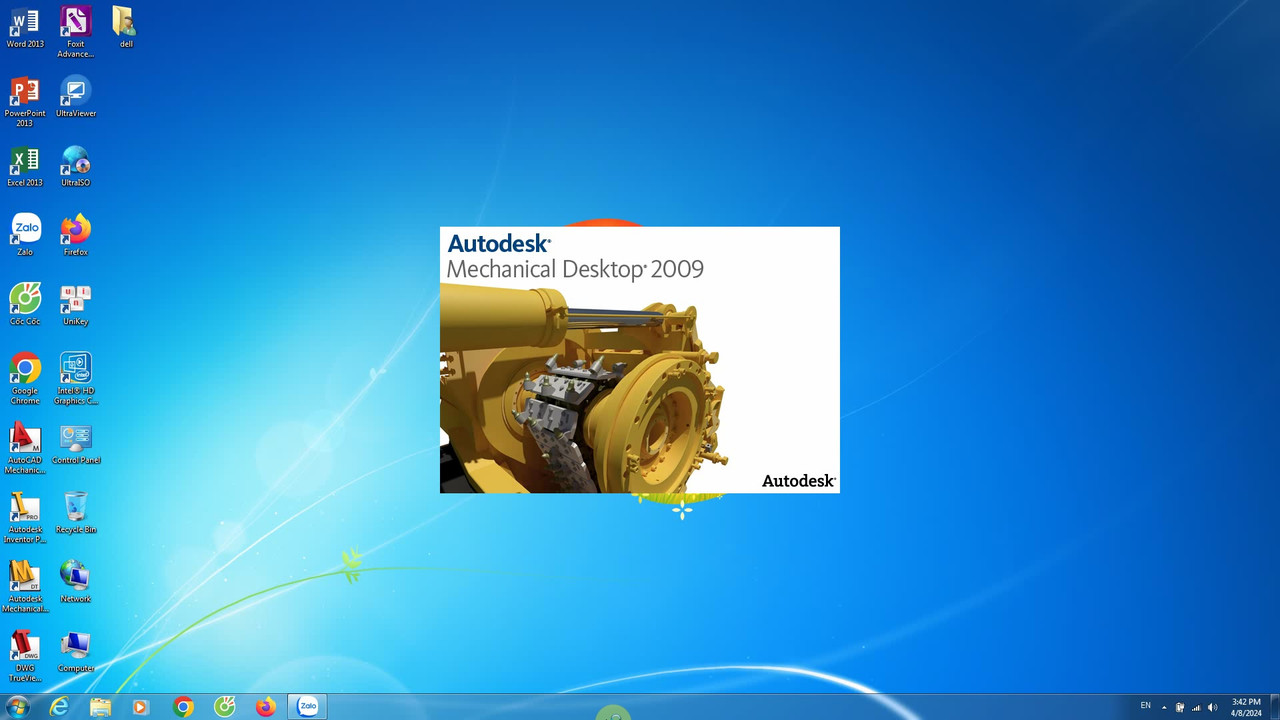Select the Cốc Cốc desktop shortcut

[25, 304]
